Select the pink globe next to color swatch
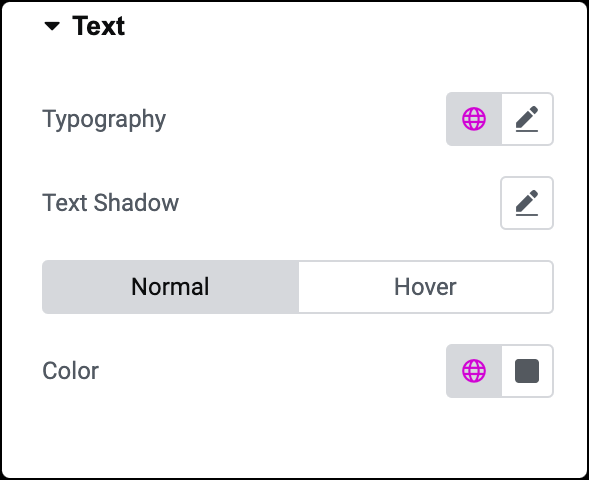589x480 pixels. tap(474, 371)
